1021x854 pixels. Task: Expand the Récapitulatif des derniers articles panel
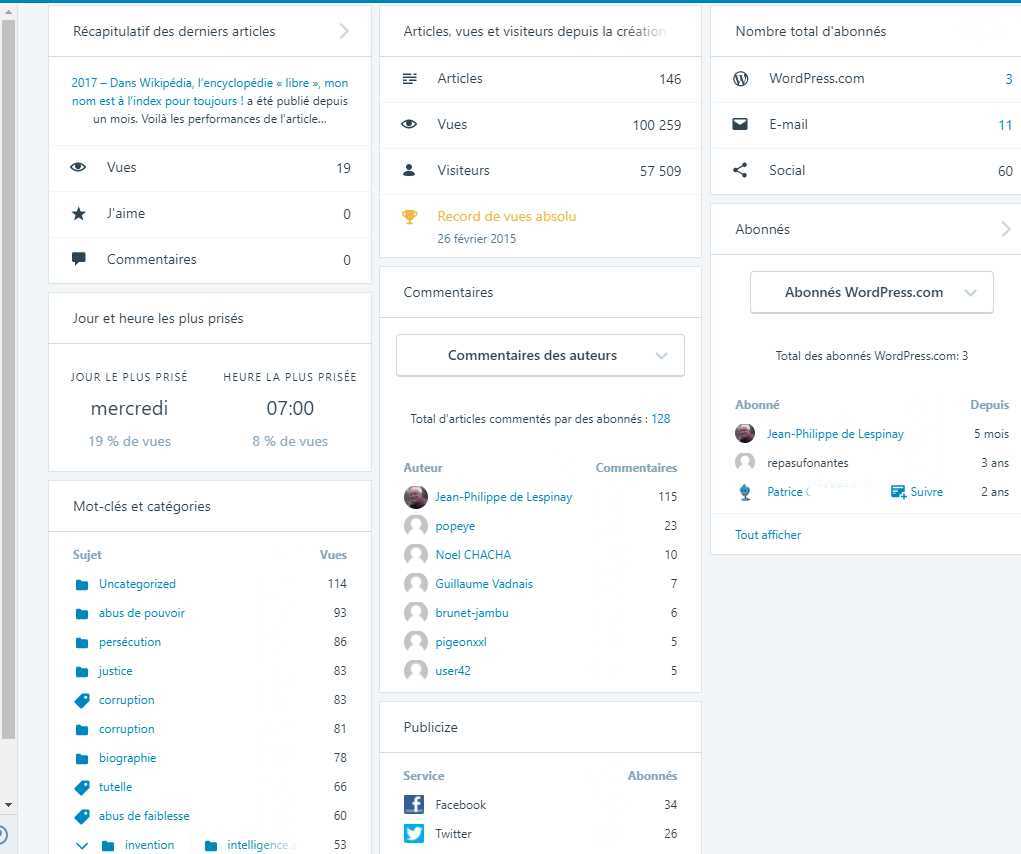pyautogui.click(x=344, y=31)
